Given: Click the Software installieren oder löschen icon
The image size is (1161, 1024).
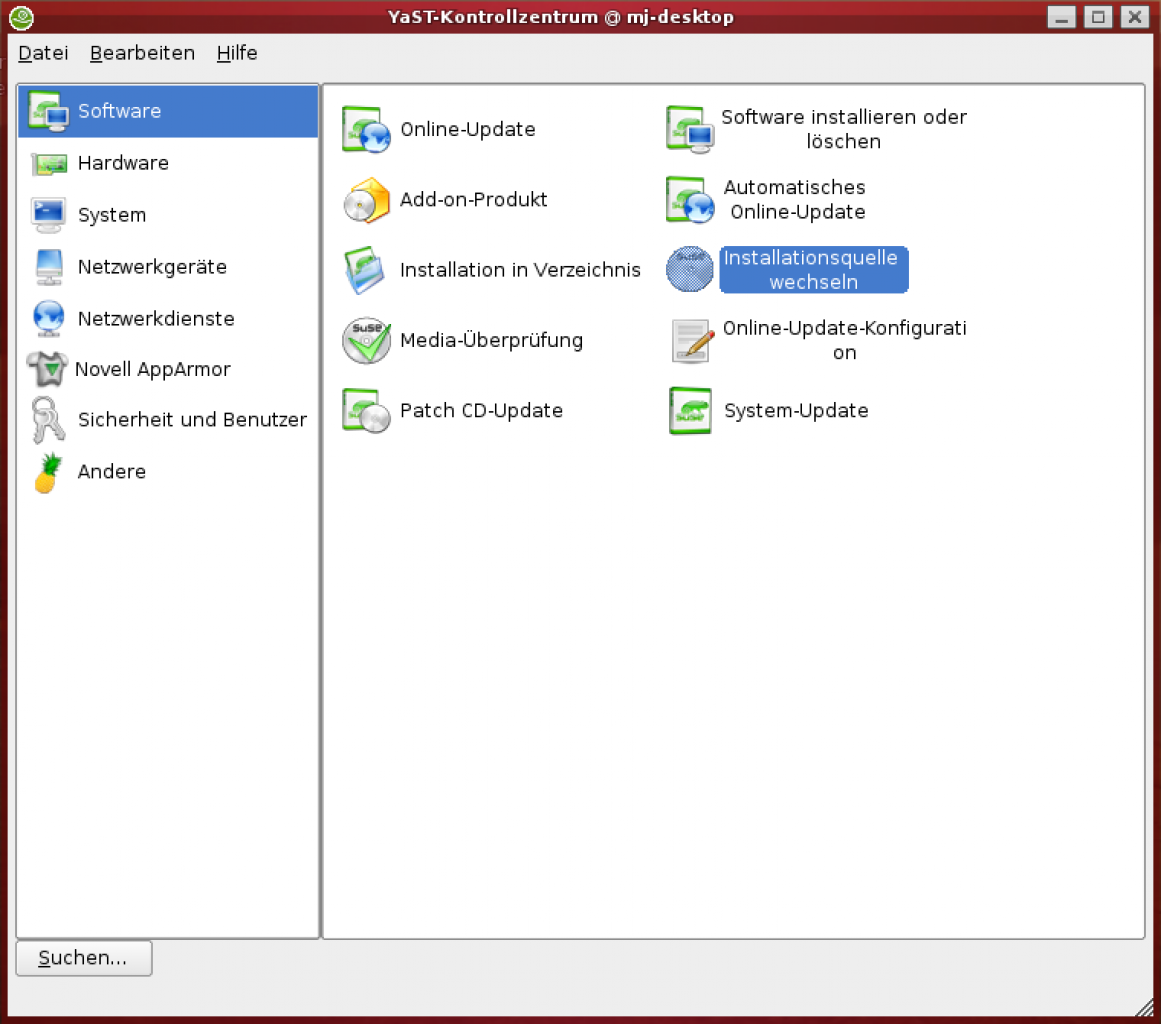Looking at the screenshot, I should (689, 130).
